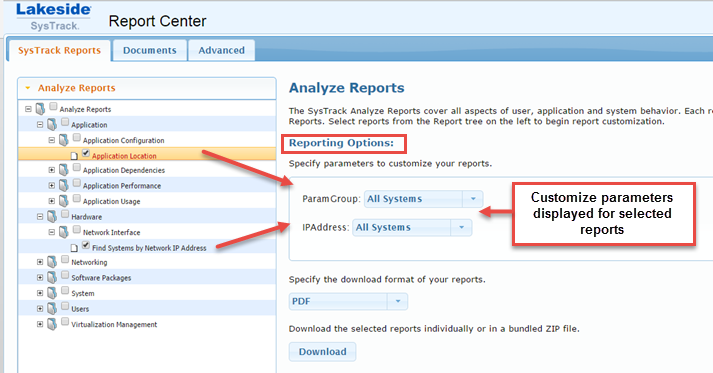Click the folder icon next to Application
Screen dimensions: 713x373
tap(52, 124)
